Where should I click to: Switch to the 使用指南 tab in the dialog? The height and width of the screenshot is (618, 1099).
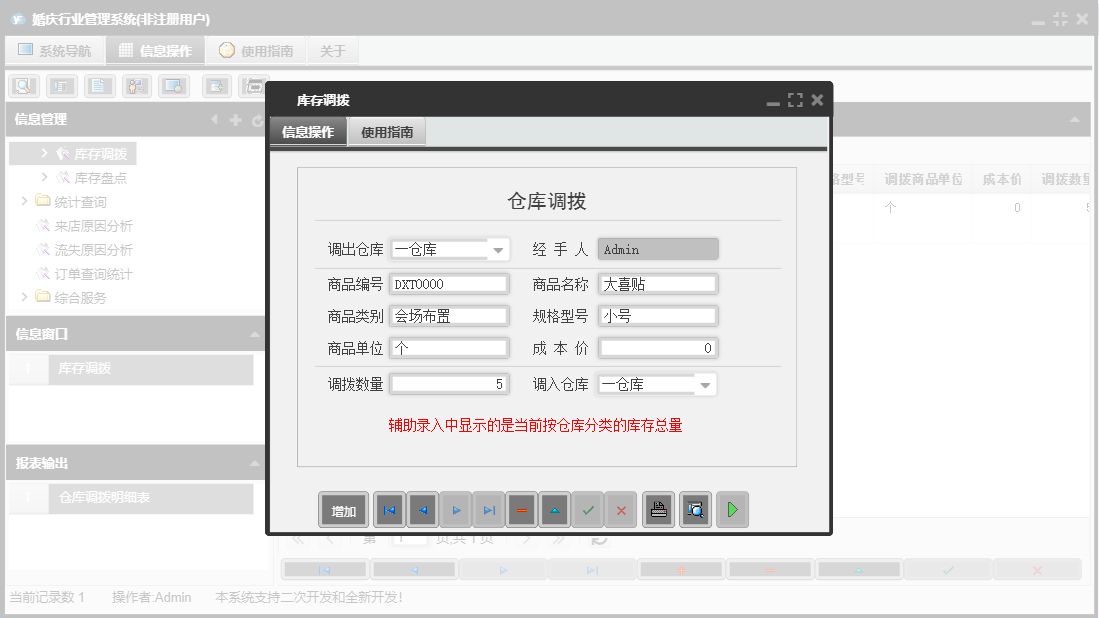pos(386,131)
